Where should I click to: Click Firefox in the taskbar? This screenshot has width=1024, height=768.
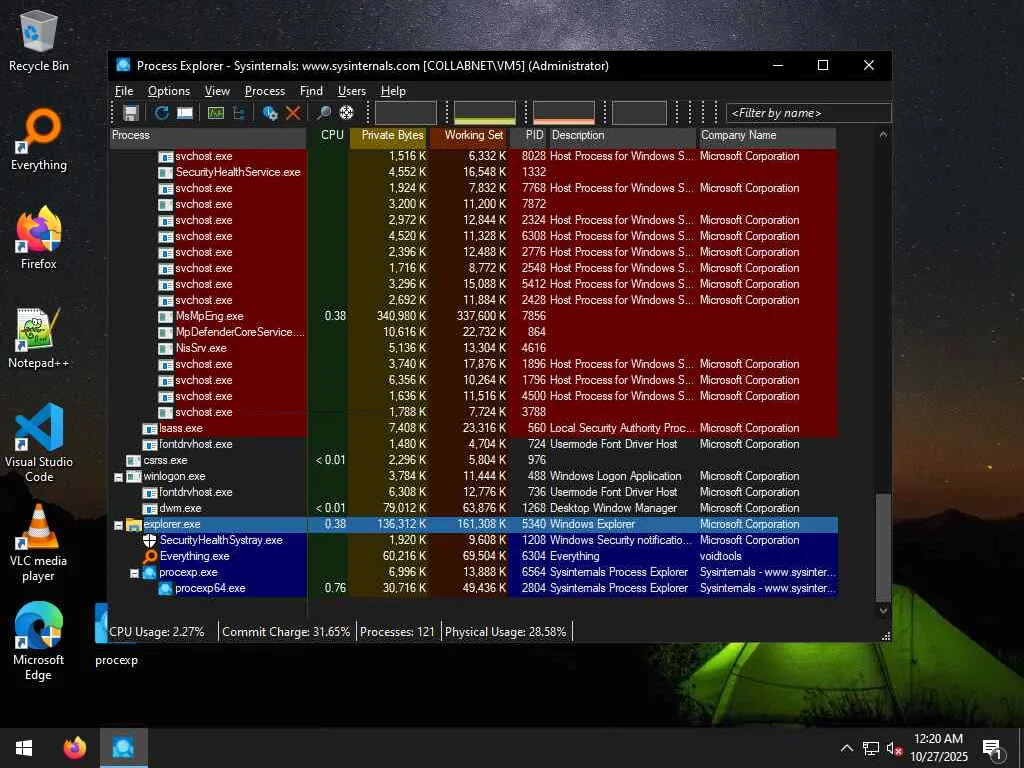click(75, 748)
